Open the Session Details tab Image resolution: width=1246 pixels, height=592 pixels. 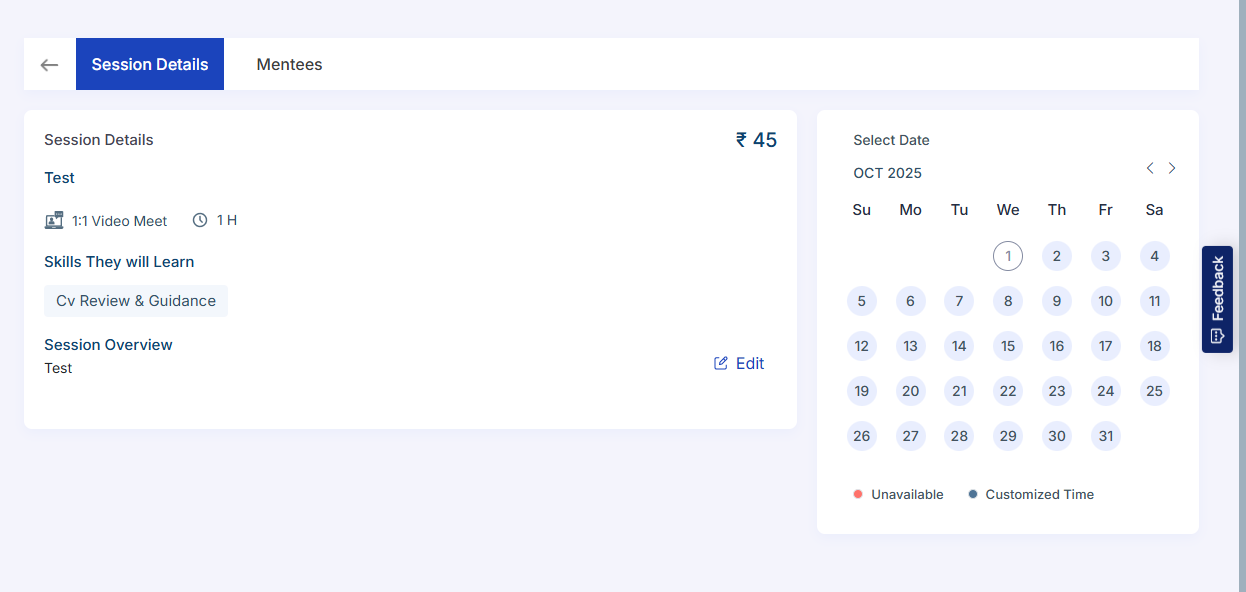(150, 65)
